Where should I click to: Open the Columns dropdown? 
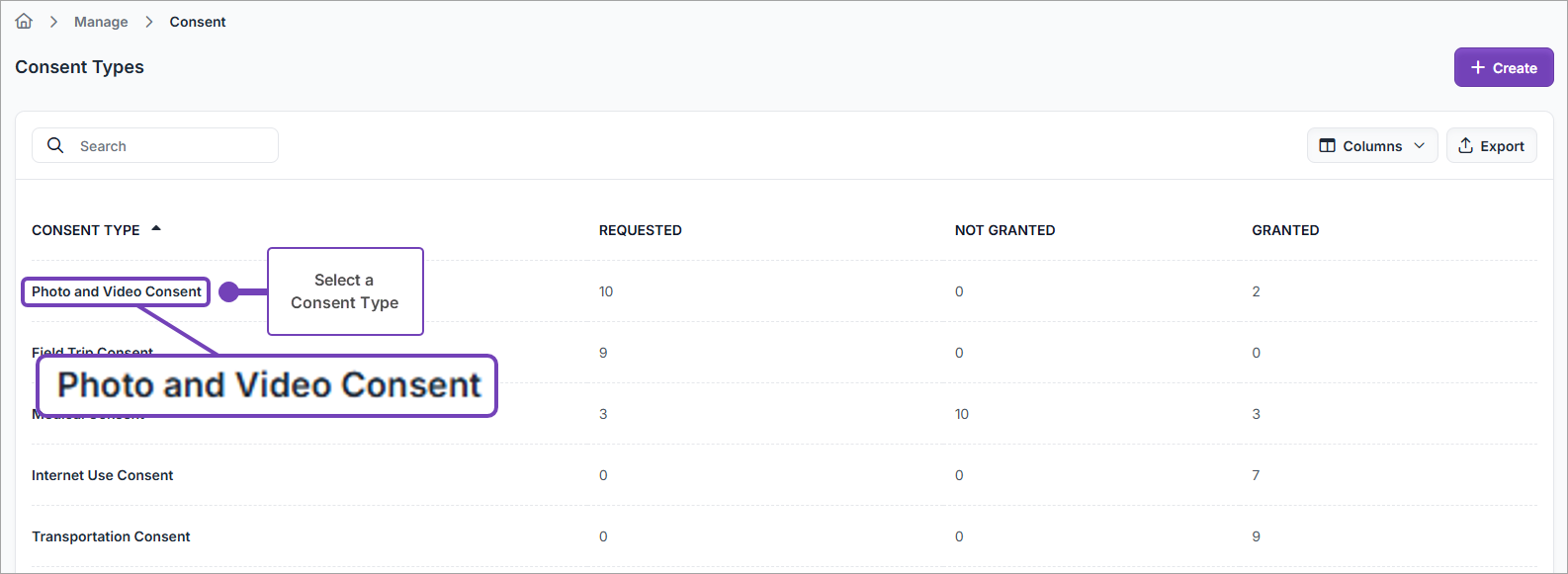click(1371, 146)
